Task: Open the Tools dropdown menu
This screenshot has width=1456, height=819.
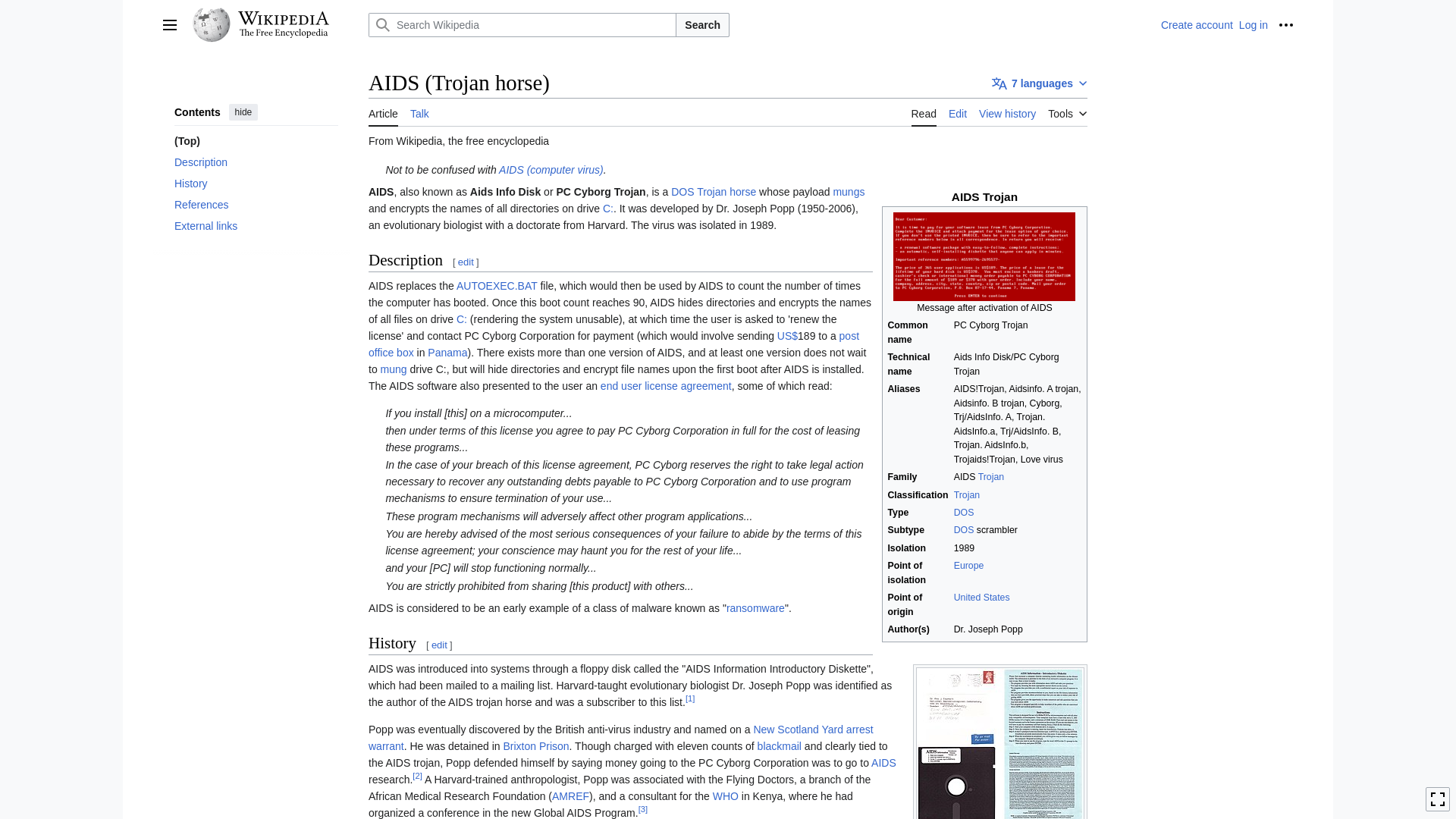Action: 1068,114
